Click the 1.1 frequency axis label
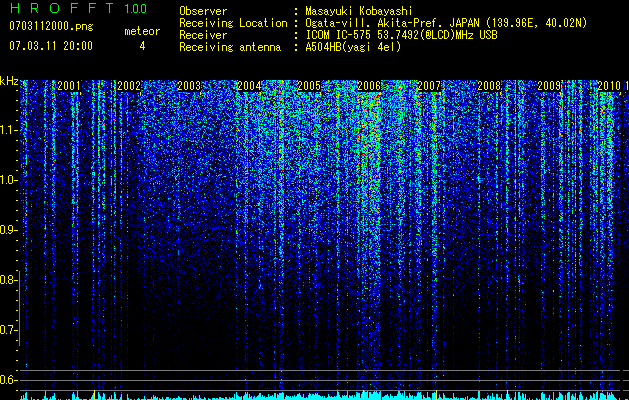The image size is (629, 400). [8, 130]
